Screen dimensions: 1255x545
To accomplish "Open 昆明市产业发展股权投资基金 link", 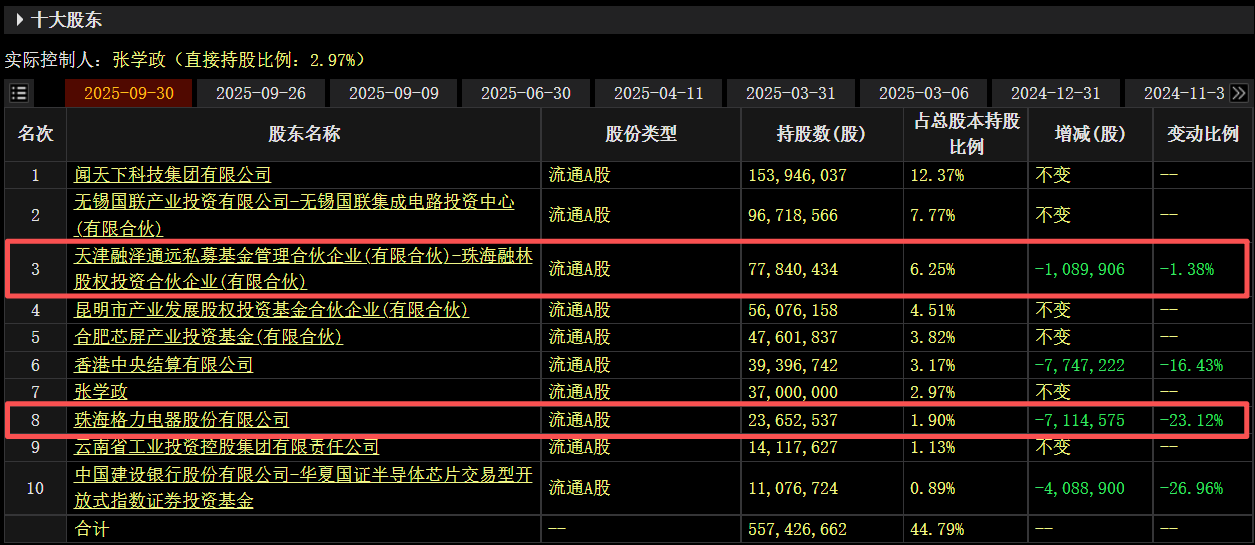I will click(272, 310).
